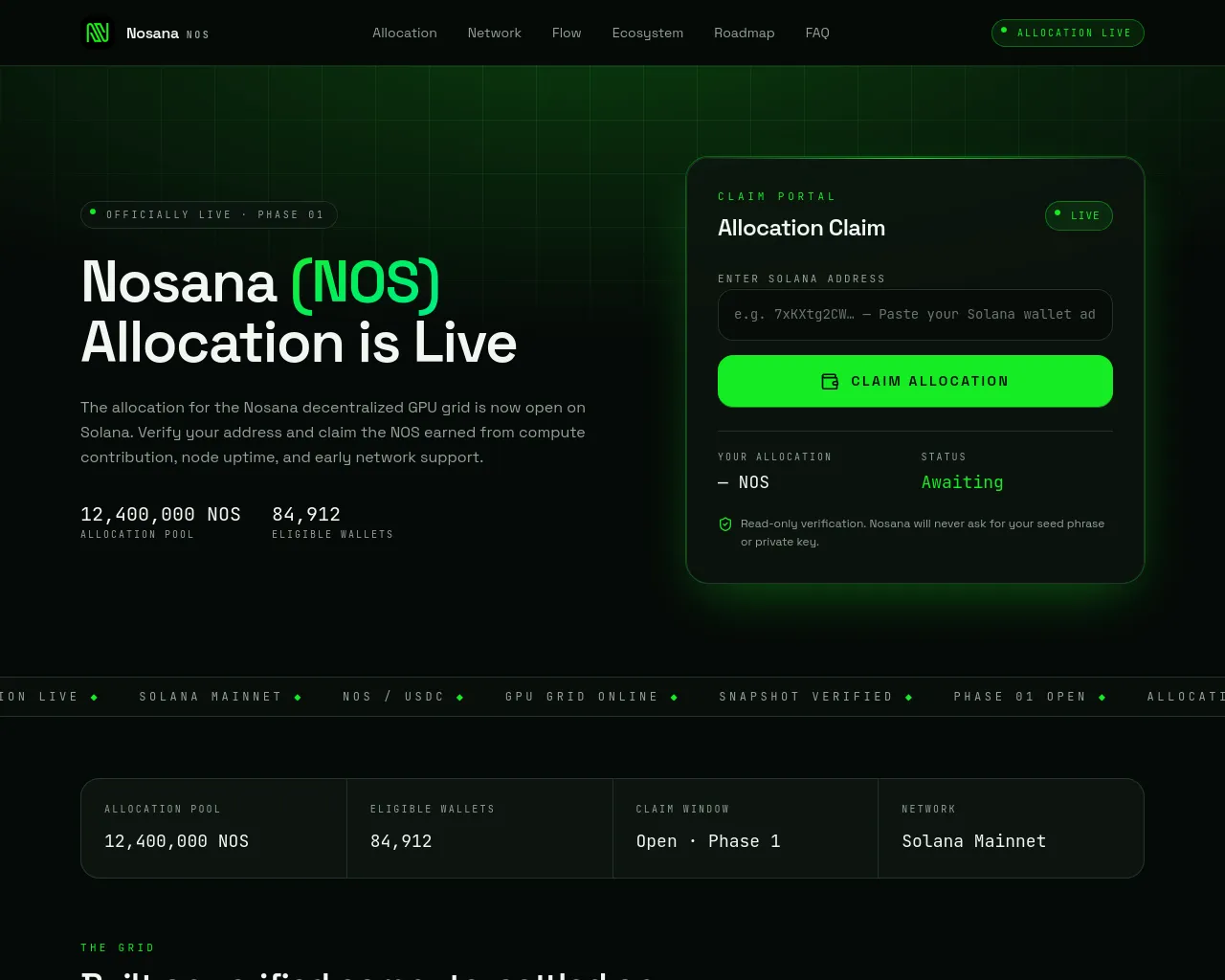
Task: Focus the Solana address input field
Action: 915,315
